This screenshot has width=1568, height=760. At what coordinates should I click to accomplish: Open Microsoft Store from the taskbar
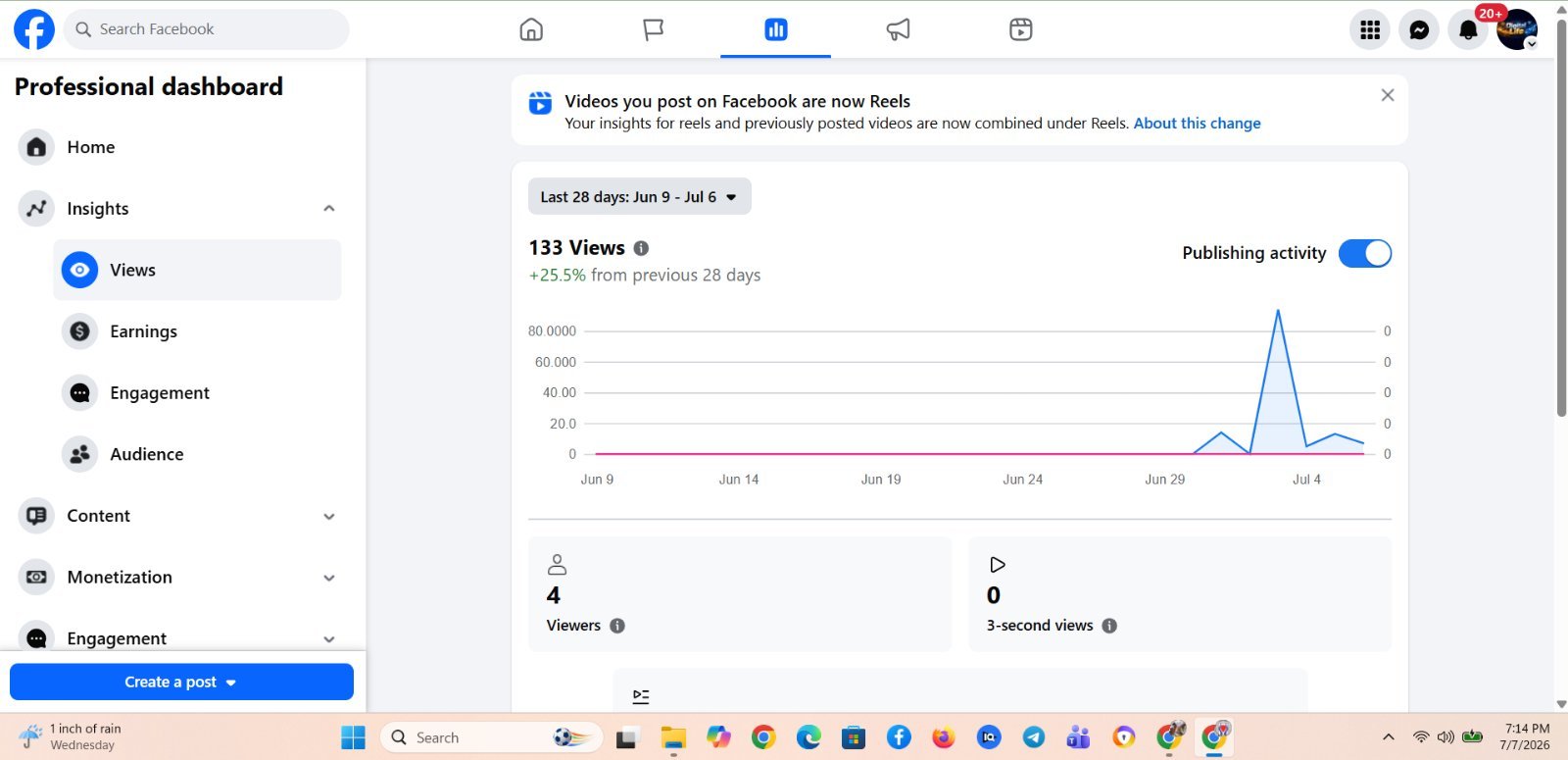pos(854,737)
